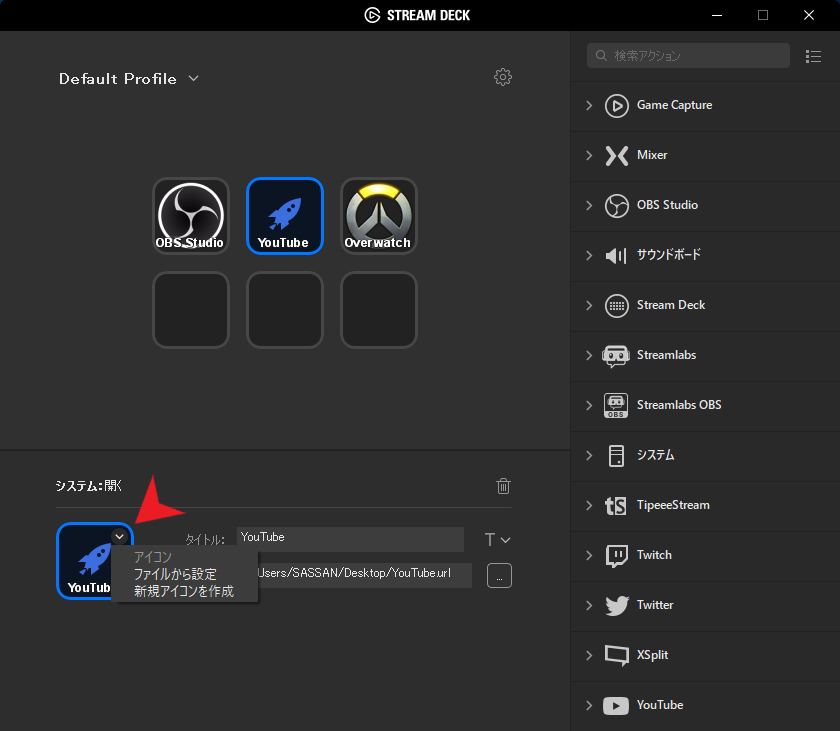Expand the XSplit category arrow
Screen dimensions: 840x731
(x=589, y=655)
